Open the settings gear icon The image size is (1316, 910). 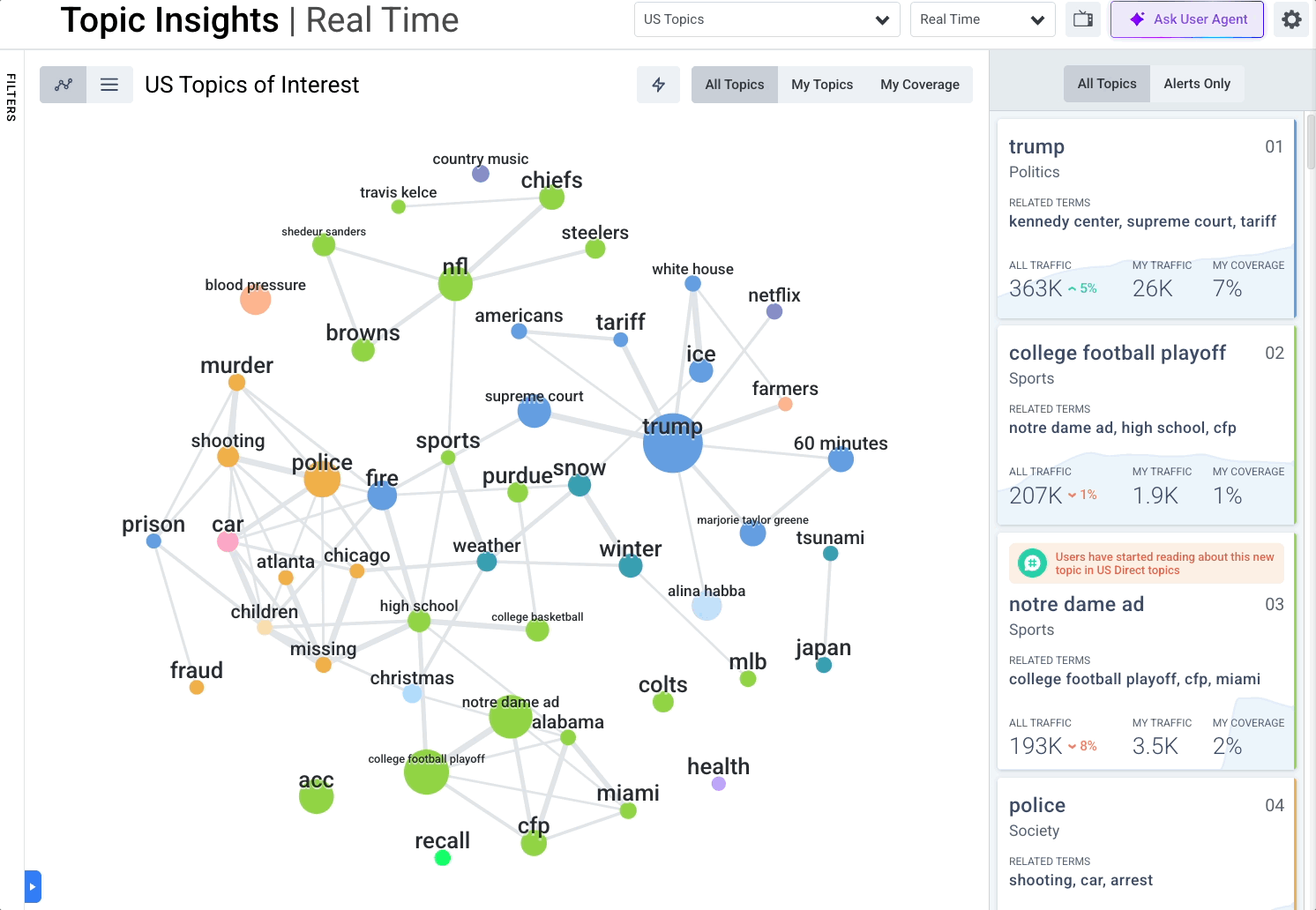(x=1291, y=19)
